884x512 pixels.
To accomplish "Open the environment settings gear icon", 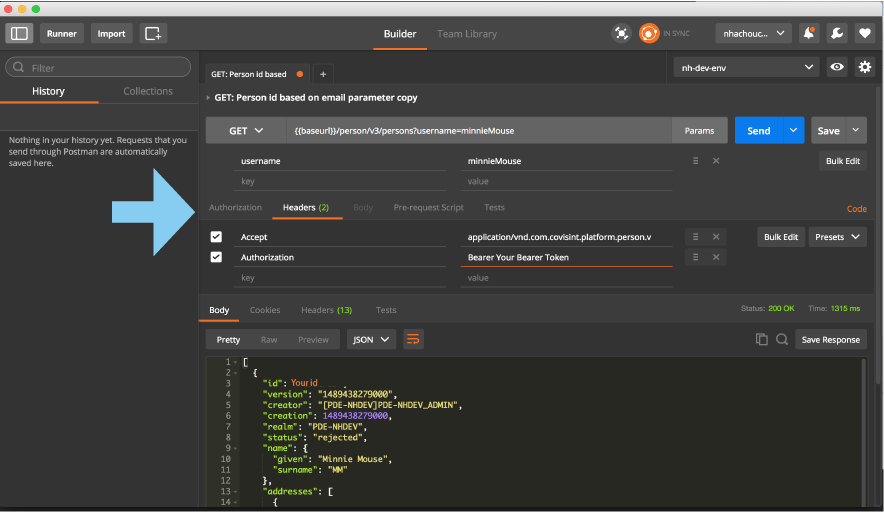I will (x=865, y=67).
